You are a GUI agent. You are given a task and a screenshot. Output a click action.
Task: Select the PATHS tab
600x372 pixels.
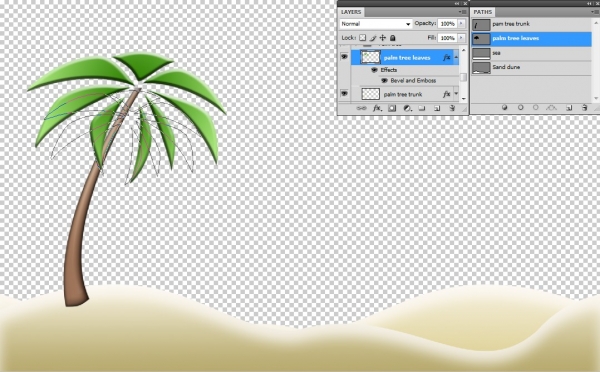click(x=483, y=12)
